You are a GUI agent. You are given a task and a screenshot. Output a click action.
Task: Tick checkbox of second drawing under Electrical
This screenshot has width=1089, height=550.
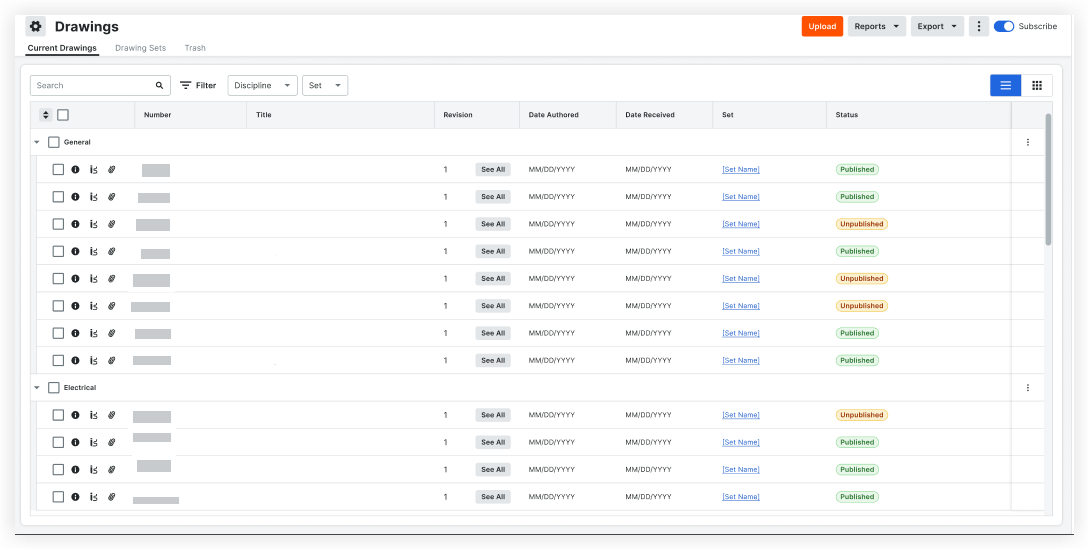[x=58, y=442]
